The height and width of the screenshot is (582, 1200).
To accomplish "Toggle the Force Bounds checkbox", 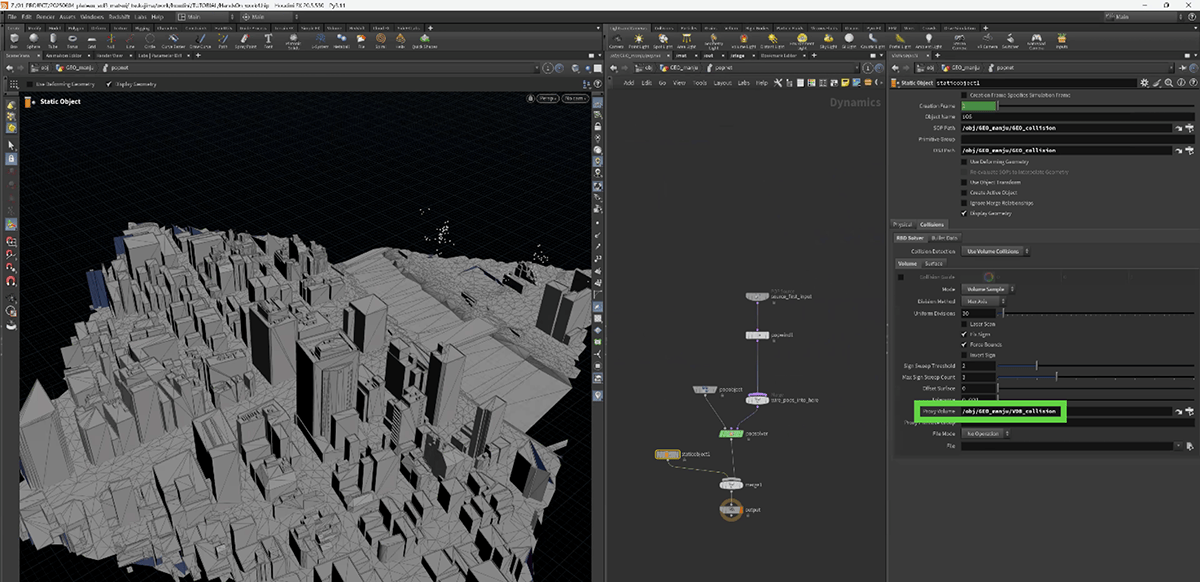I will pos(964,344).
